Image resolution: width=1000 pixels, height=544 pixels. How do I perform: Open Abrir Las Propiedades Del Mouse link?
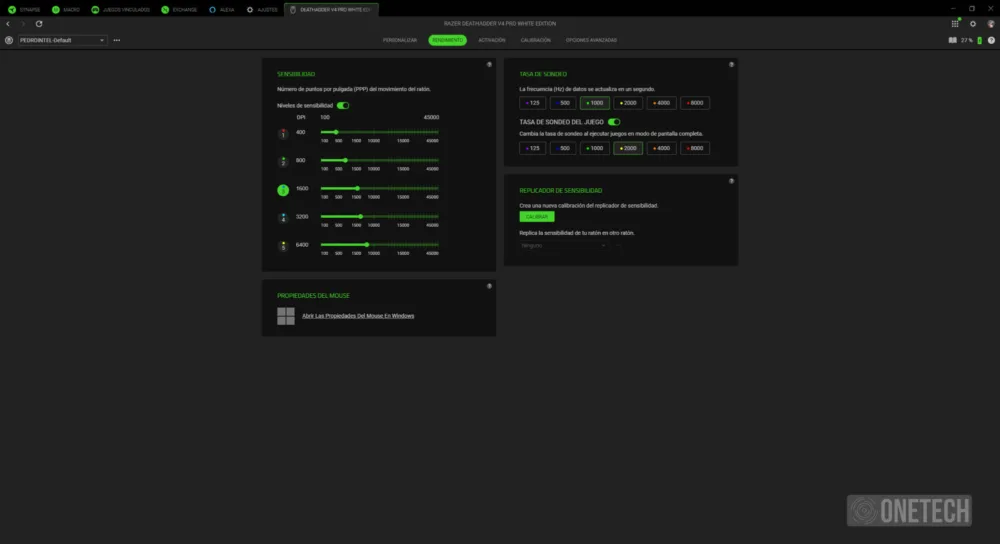pyautogui.click(x=358, y=316)
